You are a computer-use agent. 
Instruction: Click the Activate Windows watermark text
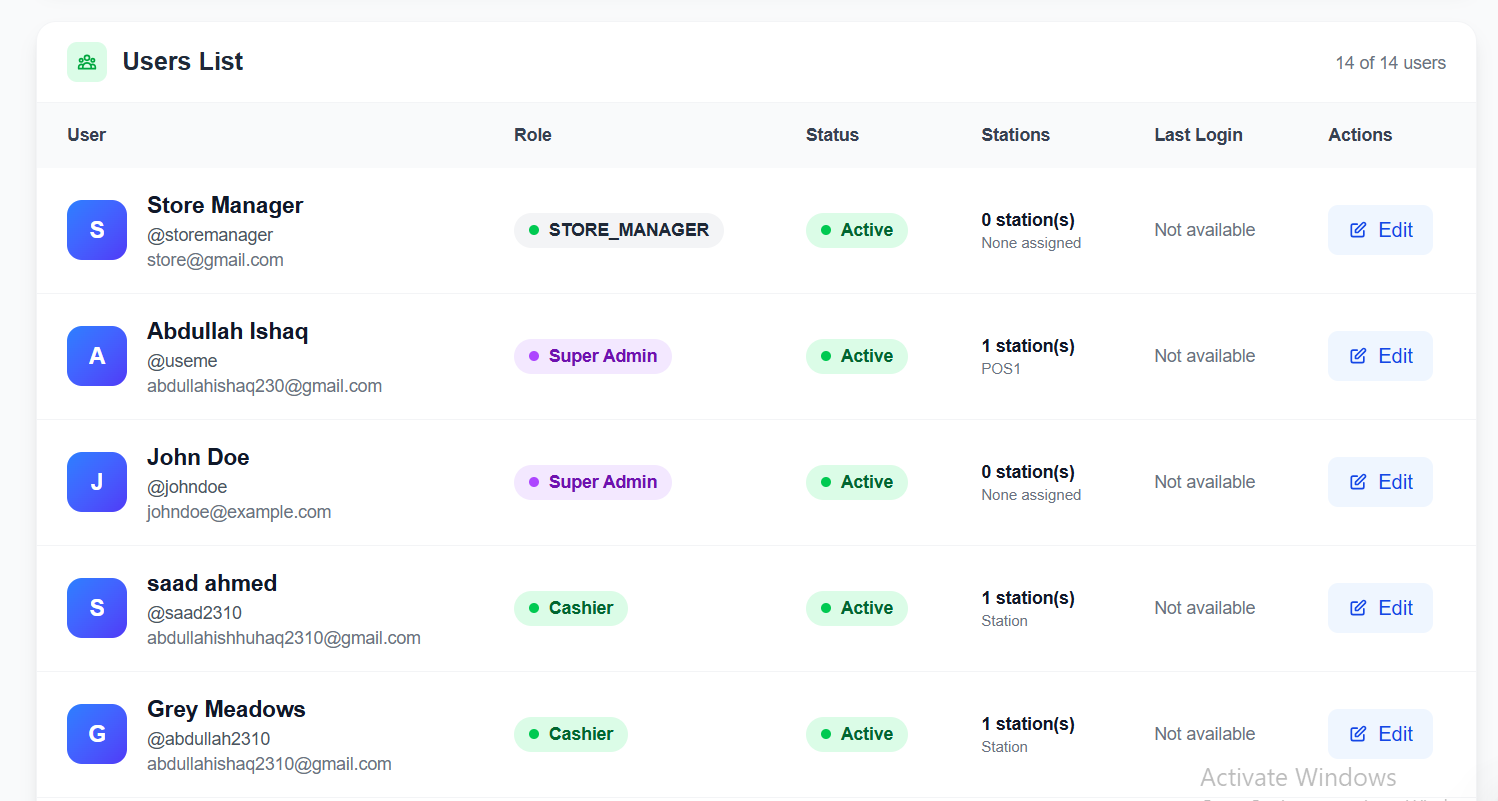pyautogui.click(x=1297, y=777)
